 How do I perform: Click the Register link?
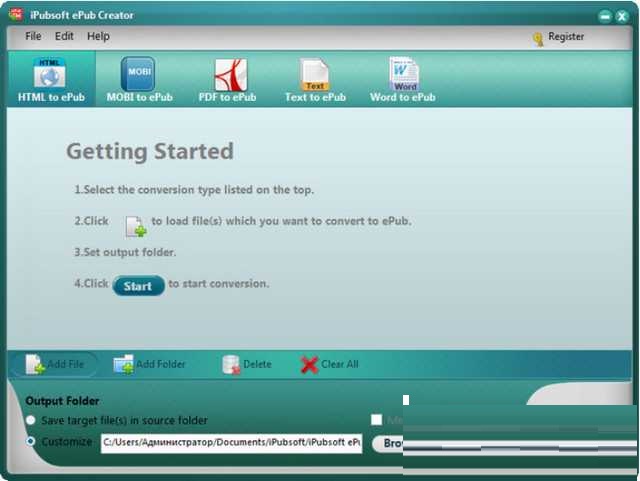[566, 36]
